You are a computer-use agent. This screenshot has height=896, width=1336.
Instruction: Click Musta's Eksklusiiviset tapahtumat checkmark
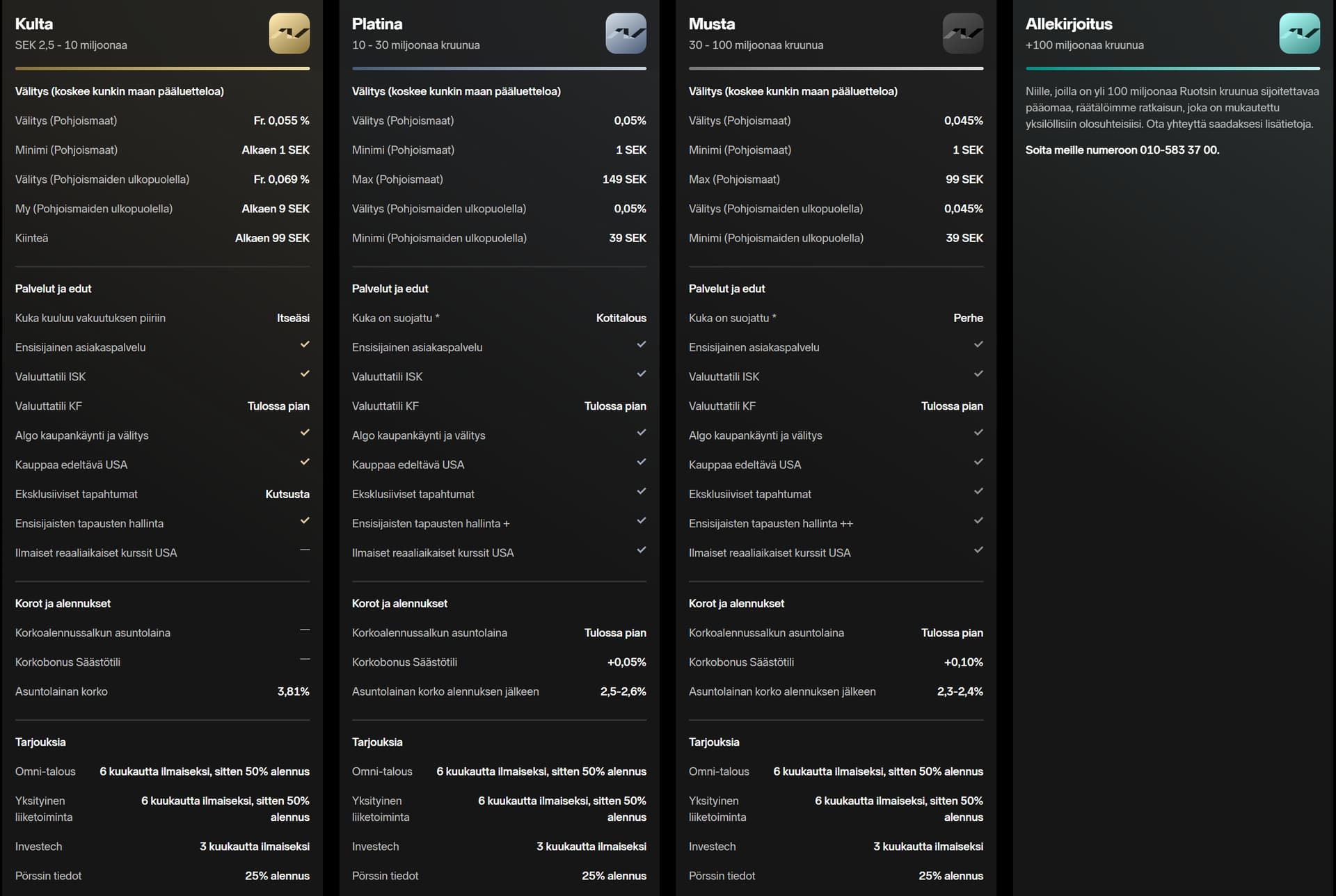(x=978, y=491)
